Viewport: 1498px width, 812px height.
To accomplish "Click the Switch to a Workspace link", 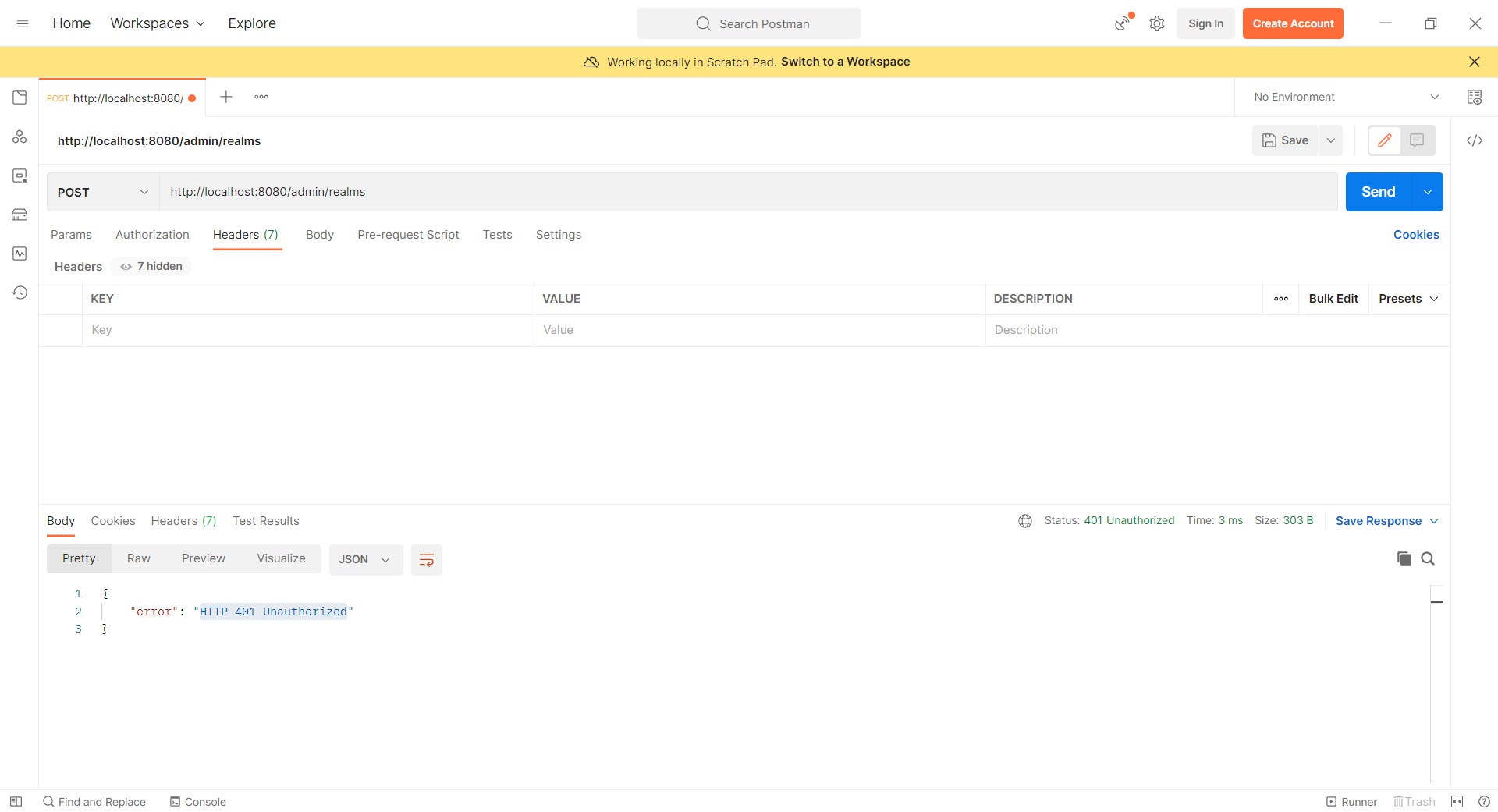I will coord(845,62).
